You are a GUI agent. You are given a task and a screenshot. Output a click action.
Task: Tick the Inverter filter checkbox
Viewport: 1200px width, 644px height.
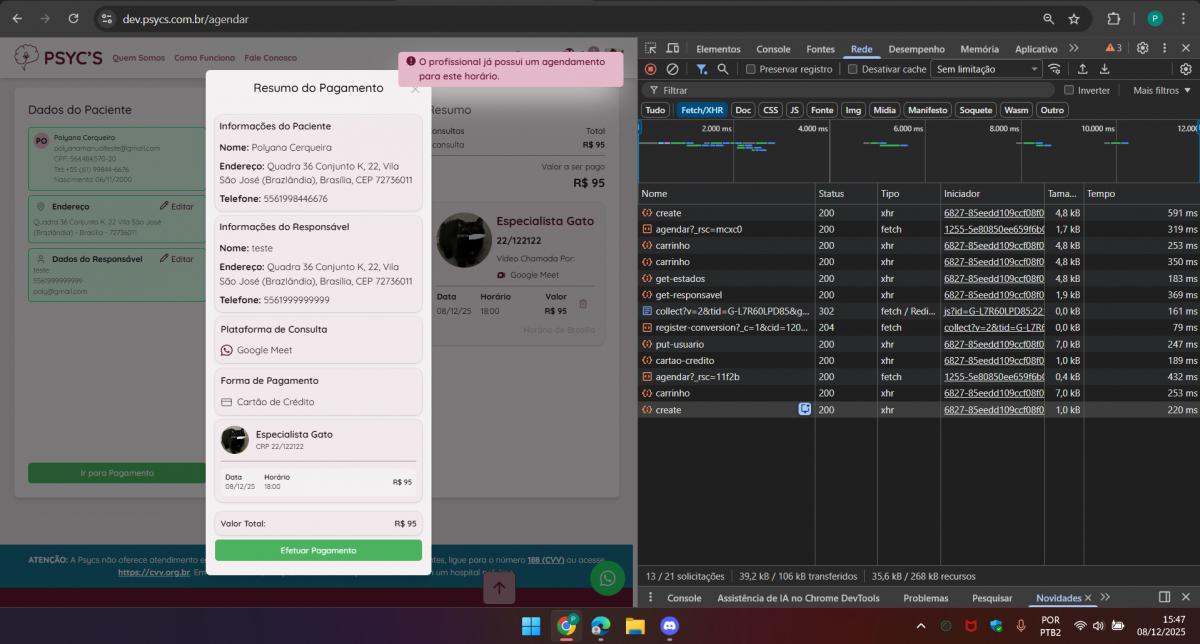1069,90
